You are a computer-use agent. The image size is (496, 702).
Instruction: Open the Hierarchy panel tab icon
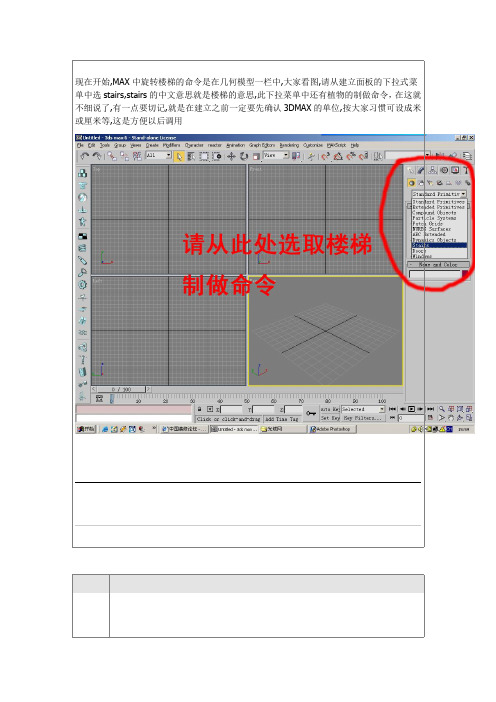[x=432, y=170]
